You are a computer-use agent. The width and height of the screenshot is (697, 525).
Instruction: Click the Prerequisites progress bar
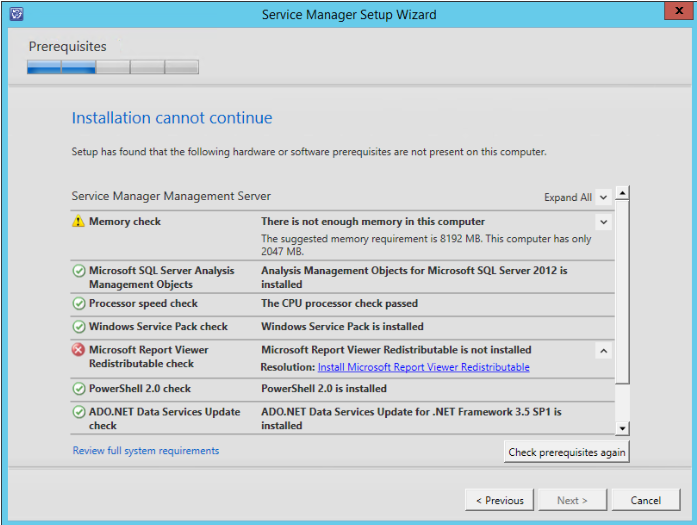point(113,67)
